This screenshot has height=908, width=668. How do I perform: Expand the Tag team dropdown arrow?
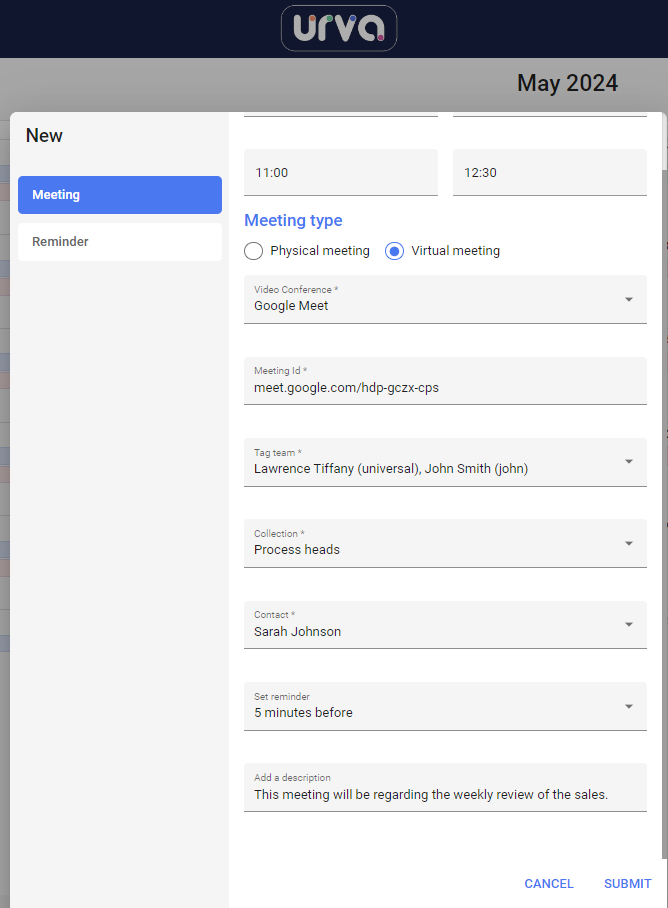click(x=629, y=462)
